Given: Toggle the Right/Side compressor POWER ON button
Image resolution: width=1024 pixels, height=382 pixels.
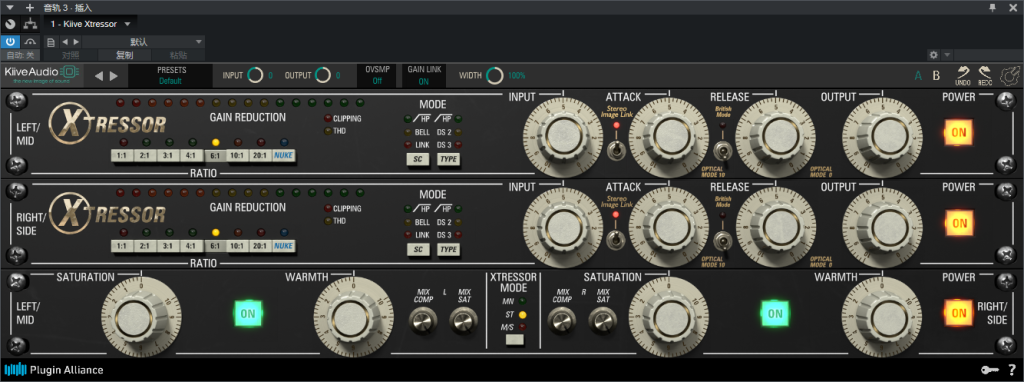Looking at the screenshot, I should [959, 223].
